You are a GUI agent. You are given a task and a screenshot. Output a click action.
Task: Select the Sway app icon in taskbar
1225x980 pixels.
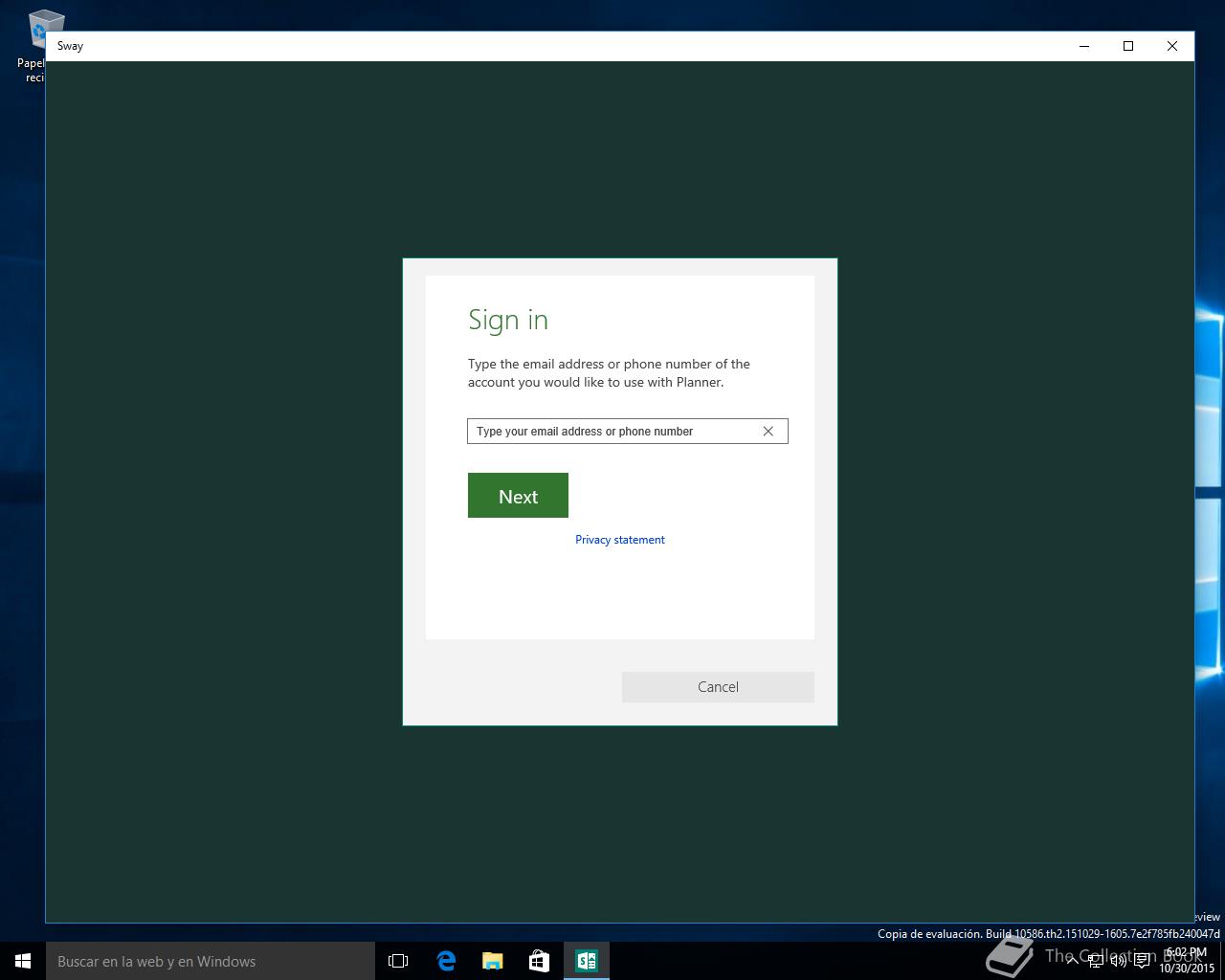[587, 961]
